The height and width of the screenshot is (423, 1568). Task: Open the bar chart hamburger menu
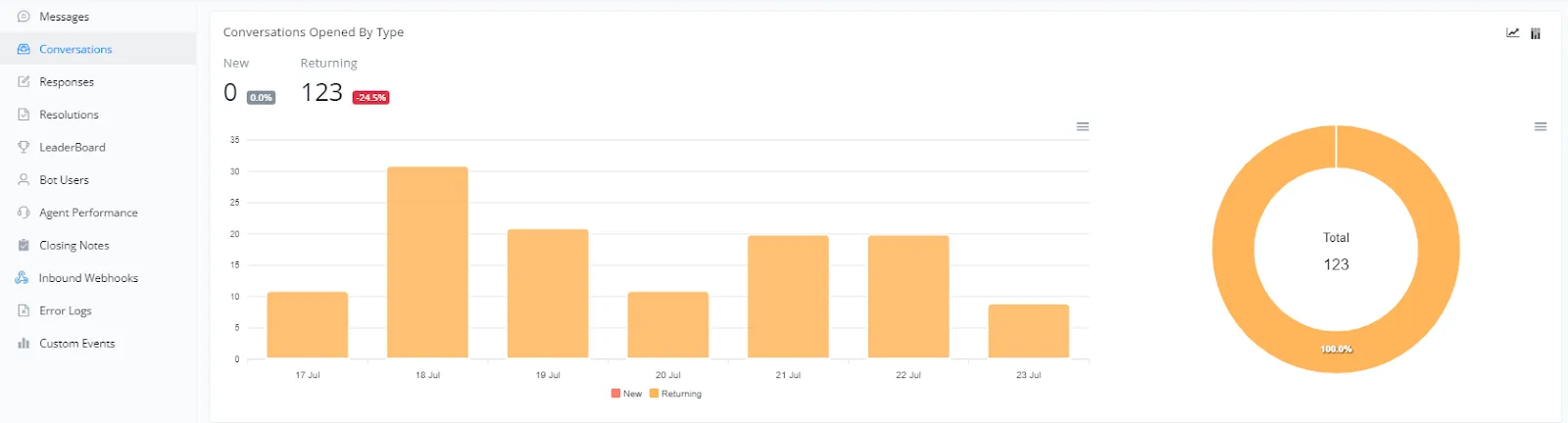point(1083,126)
